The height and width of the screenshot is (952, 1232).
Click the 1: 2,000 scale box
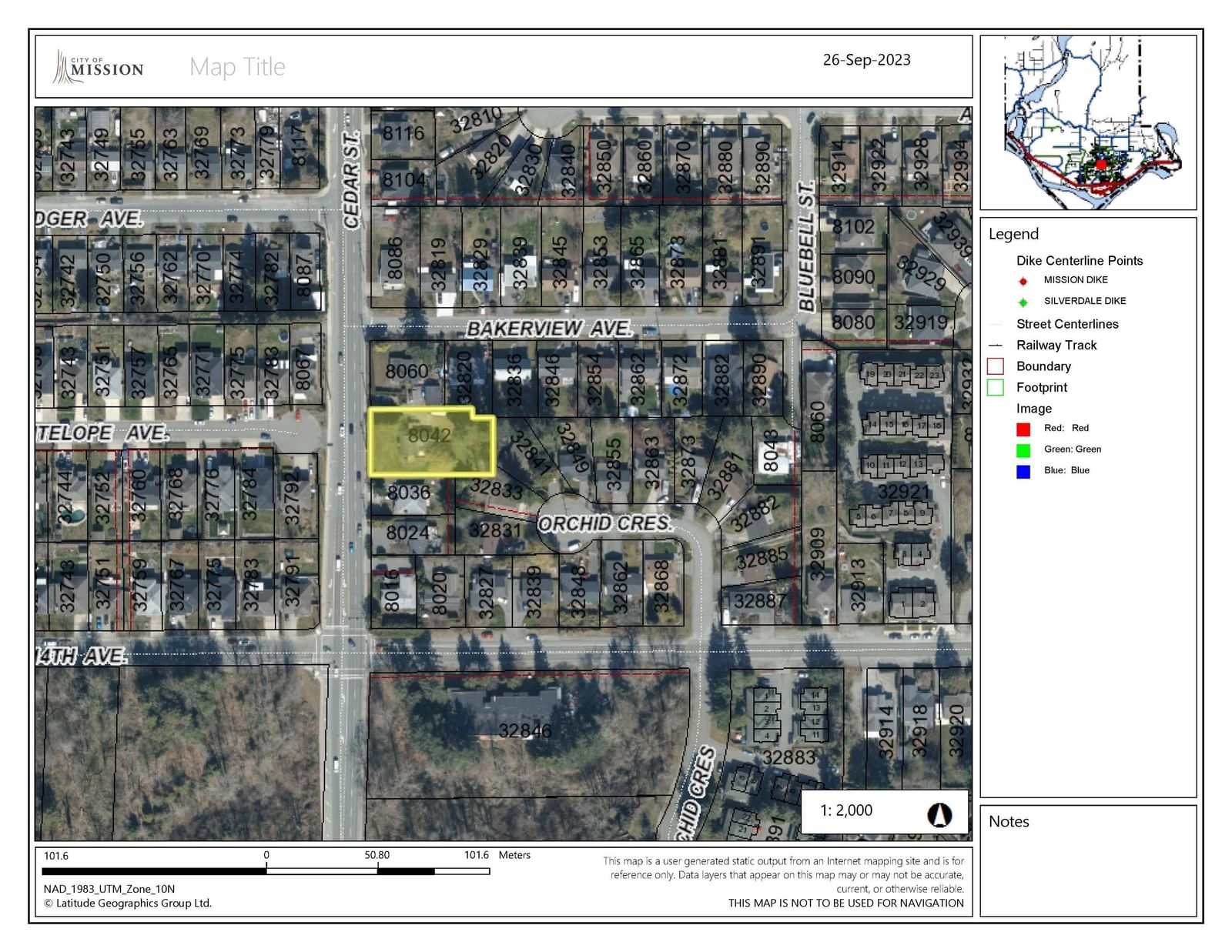846,810
